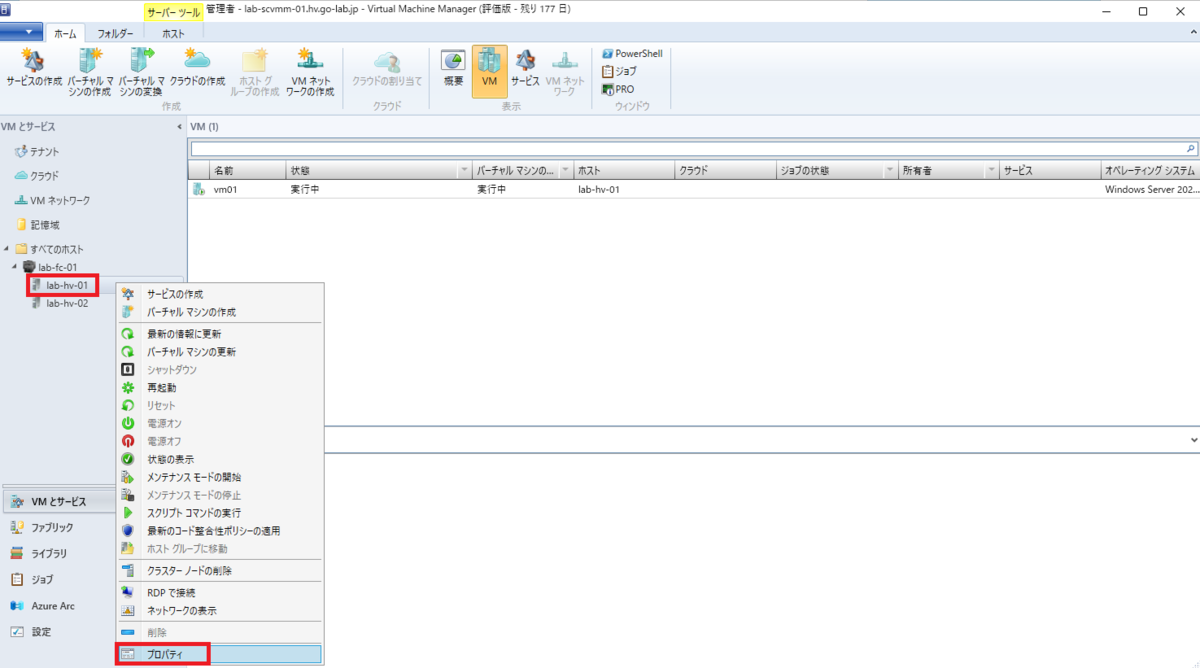Collapse the All Hosts tree node arrow
The image size is (1200, 668).
coord(7,249)
